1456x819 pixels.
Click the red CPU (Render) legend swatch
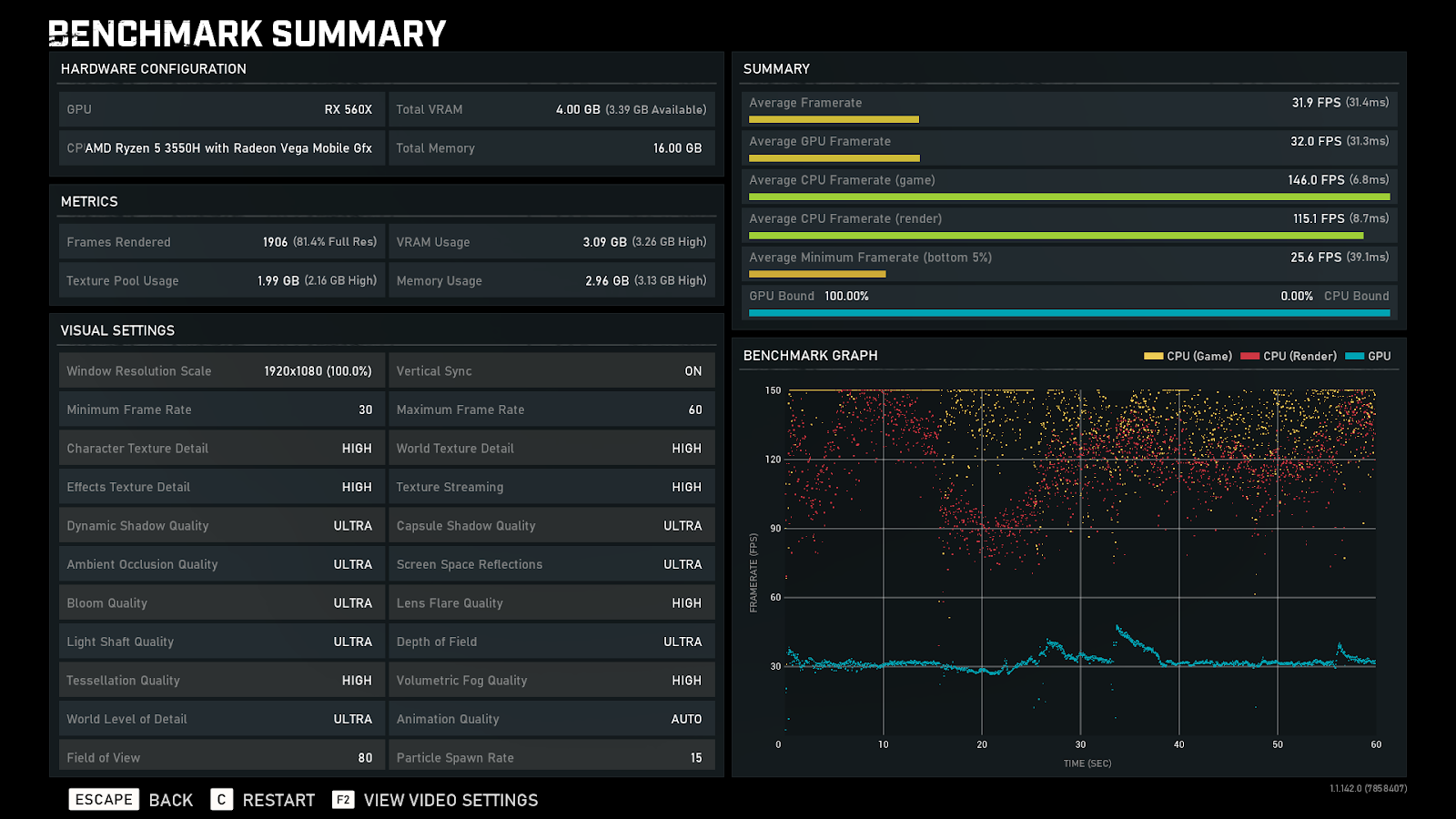pos(1250,356)
